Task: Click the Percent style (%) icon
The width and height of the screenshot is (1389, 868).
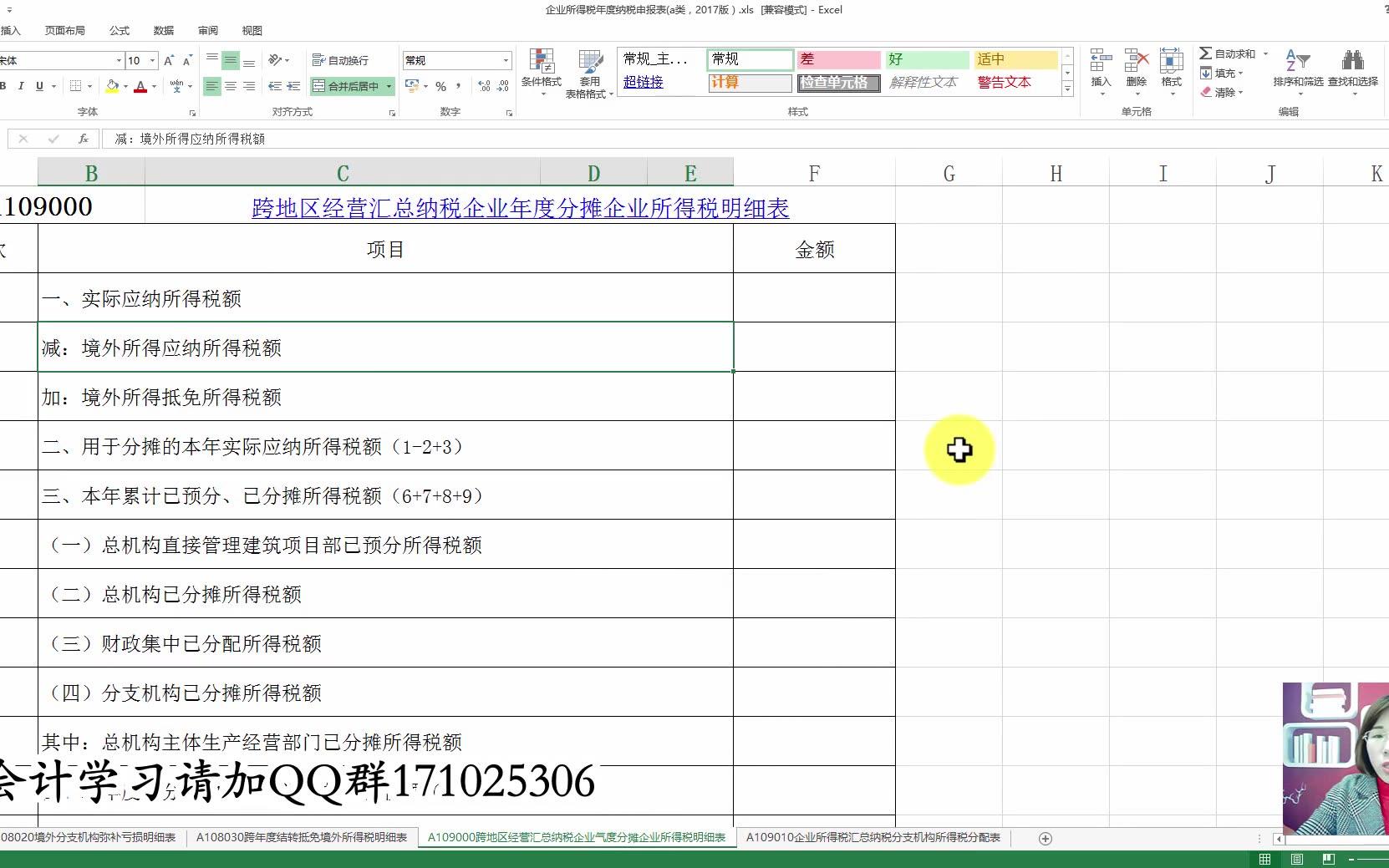Action: (x=440, y=86)
